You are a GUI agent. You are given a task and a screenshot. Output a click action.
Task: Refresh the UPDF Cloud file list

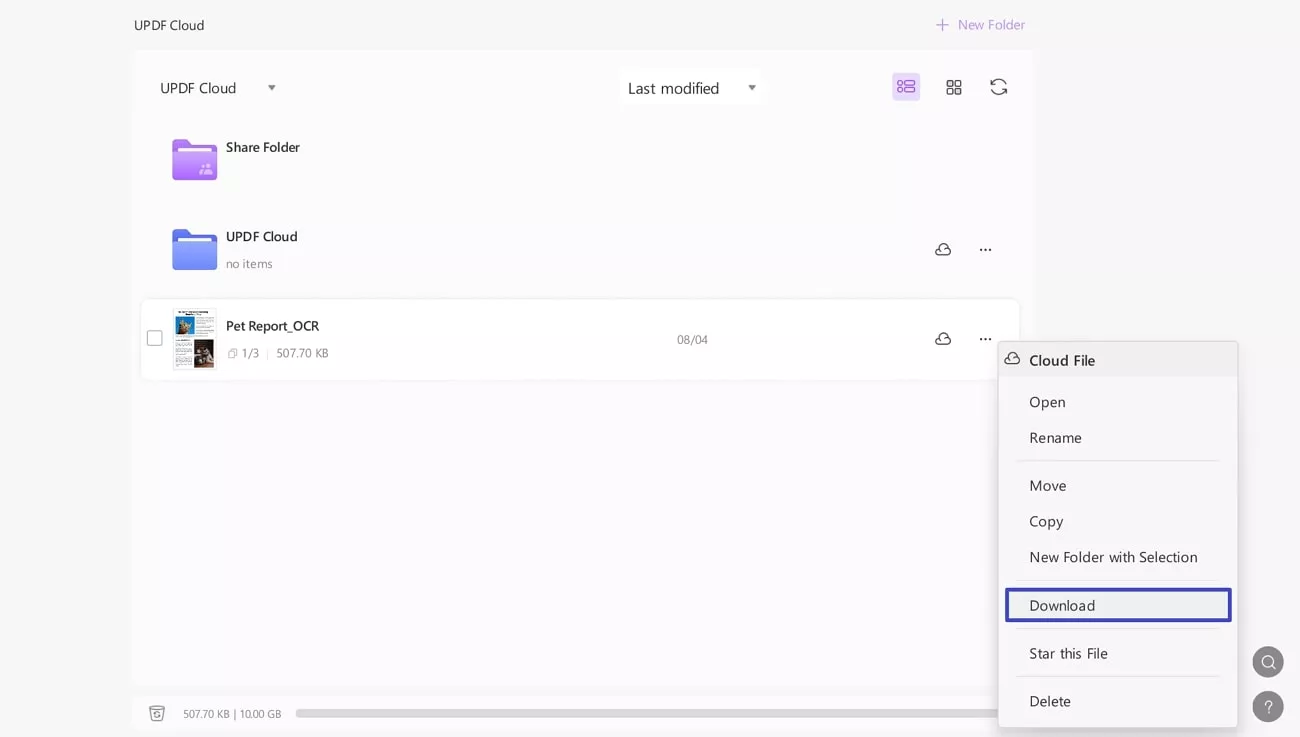click(998, 87)
